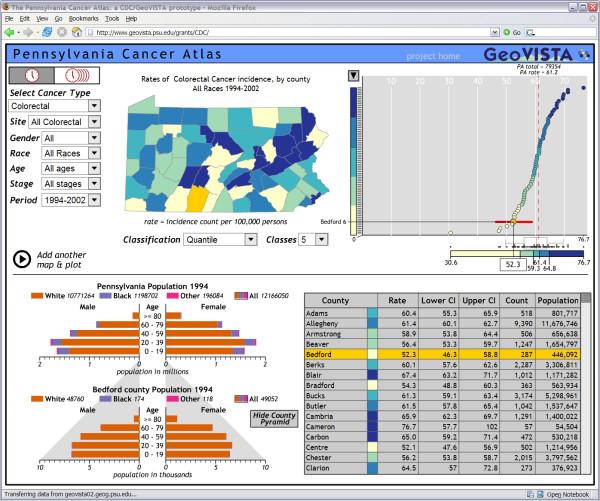This screenshot has width=600, height=501.
Task: Open the Notebook icon in status bar
Action: pyautogui.click(x=540, y=494)
